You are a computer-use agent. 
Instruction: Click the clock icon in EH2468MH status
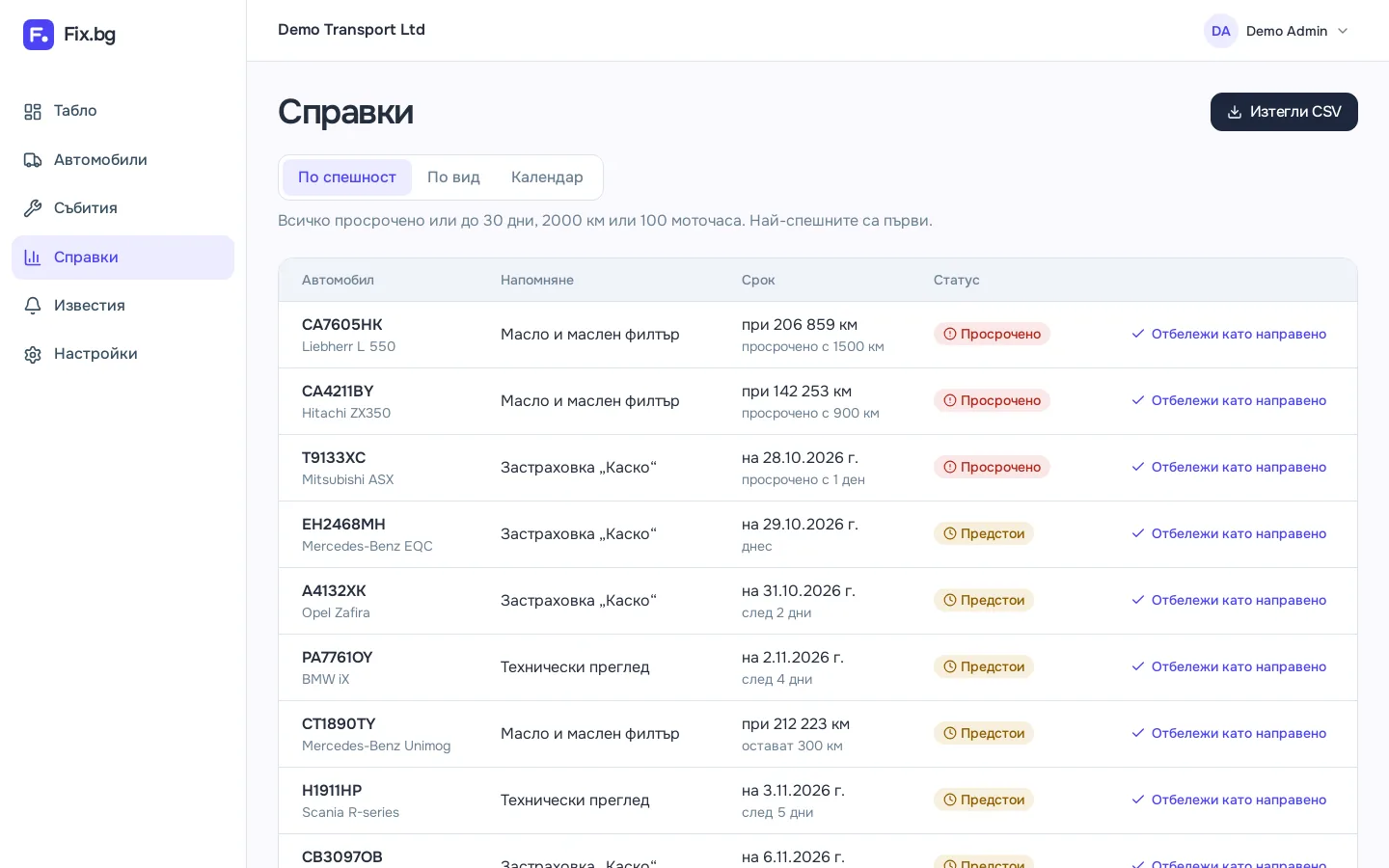point(950,533)
